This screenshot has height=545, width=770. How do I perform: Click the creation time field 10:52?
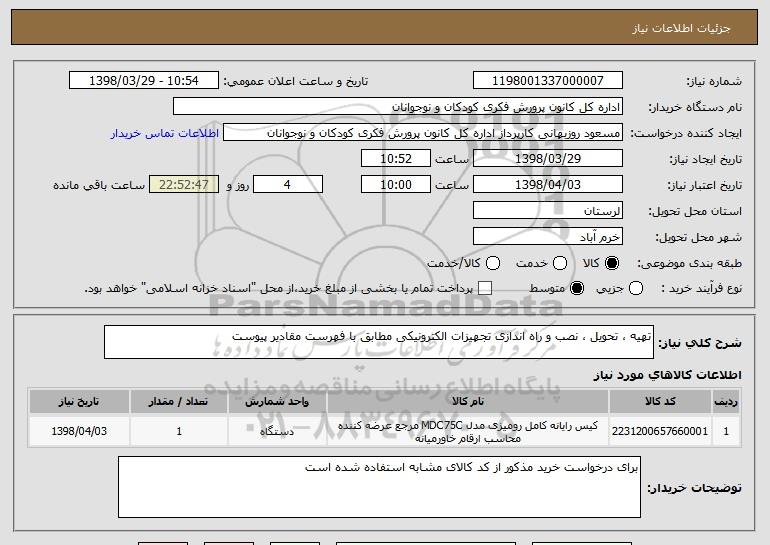[396, 159]
